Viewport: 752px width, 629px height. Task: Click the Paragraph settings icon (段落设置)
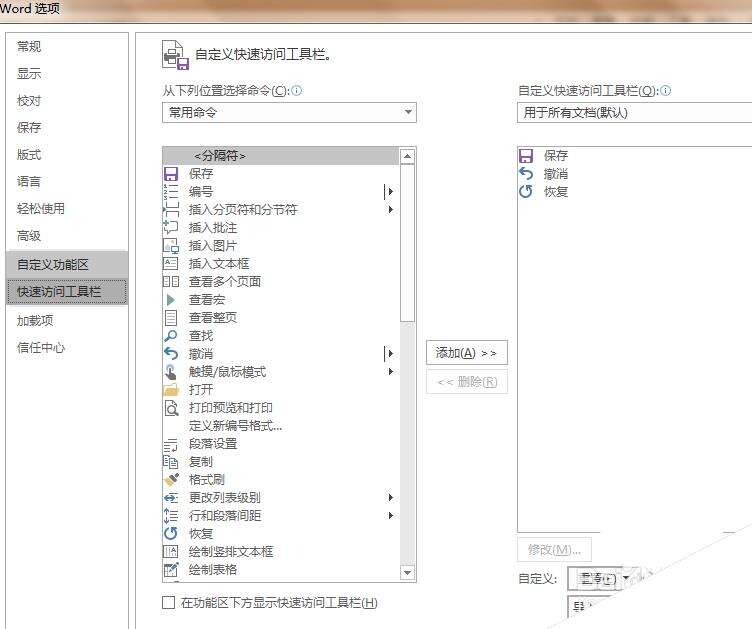171,445
